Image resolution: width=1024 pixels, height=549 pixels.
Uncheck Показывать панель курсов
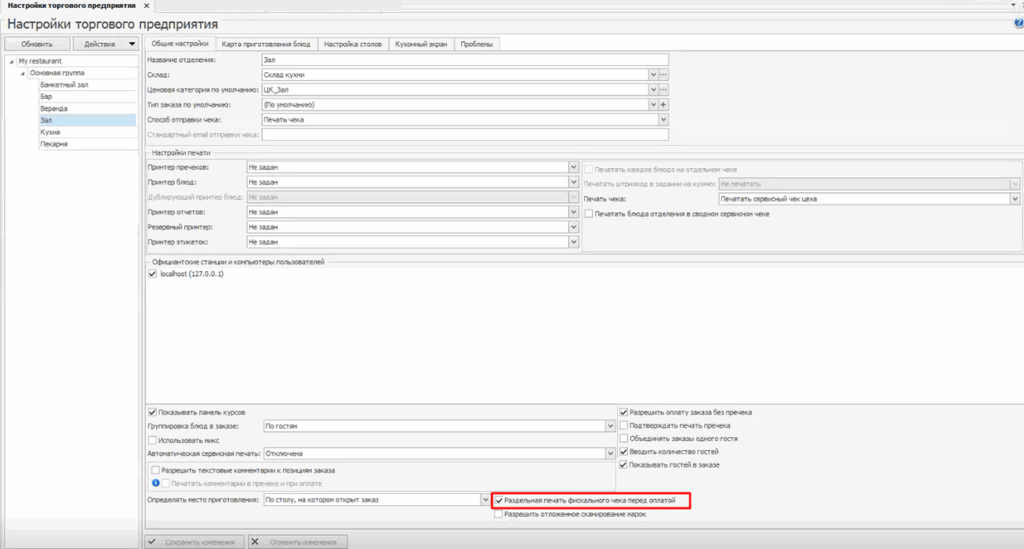[x=152, y=412]
